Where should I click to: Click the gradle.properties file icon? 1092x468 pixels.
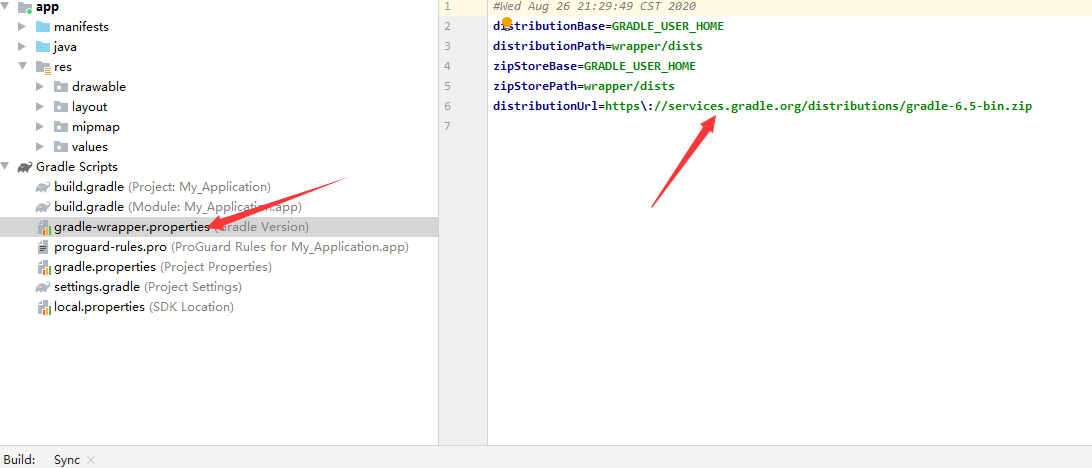click(x=44, y=267)
